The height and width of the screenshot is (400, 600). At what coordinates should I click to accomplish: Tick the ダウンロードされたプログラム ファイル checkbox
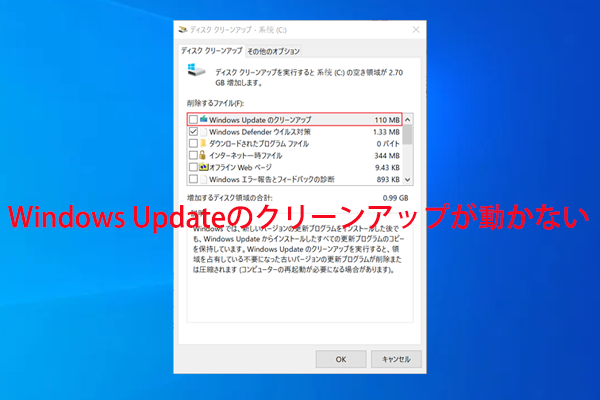[x=193, y=143]
